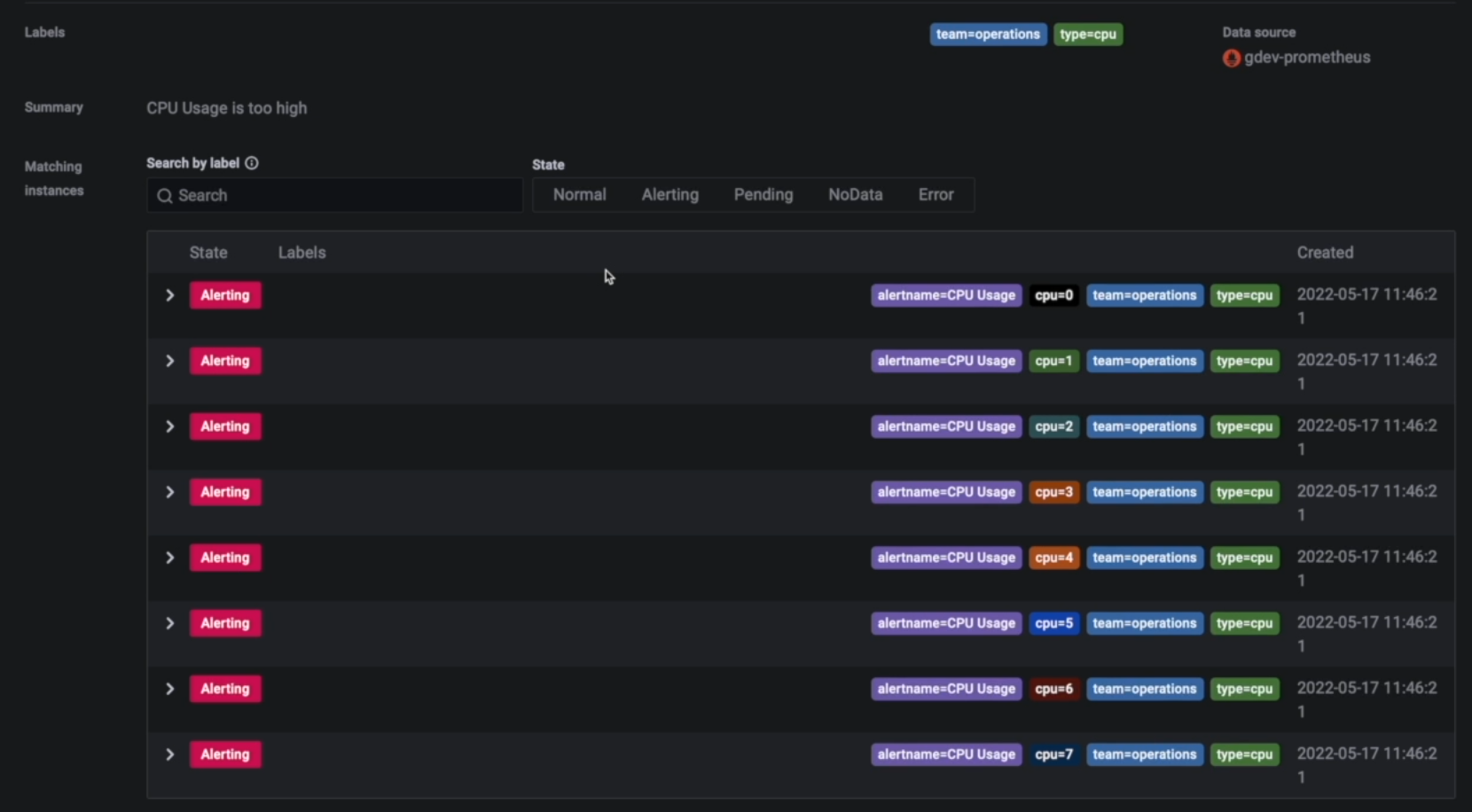Screen dimensions: 1472x812
Task: Expand the cpu=7 alert instance row
Action: coord(169,754)
